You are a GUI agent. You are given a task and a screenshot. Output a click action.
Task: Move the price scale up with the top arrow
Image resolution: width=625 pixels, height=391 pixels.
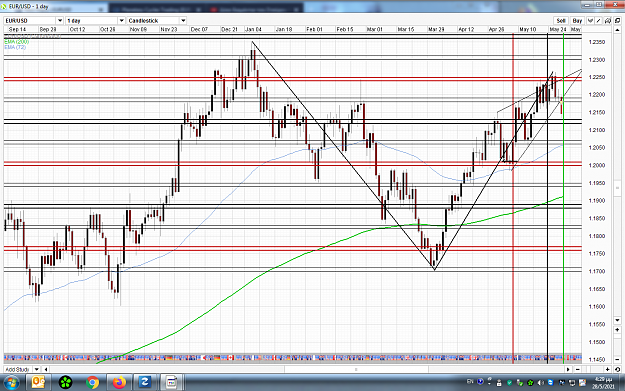click(x=617, y=29)
